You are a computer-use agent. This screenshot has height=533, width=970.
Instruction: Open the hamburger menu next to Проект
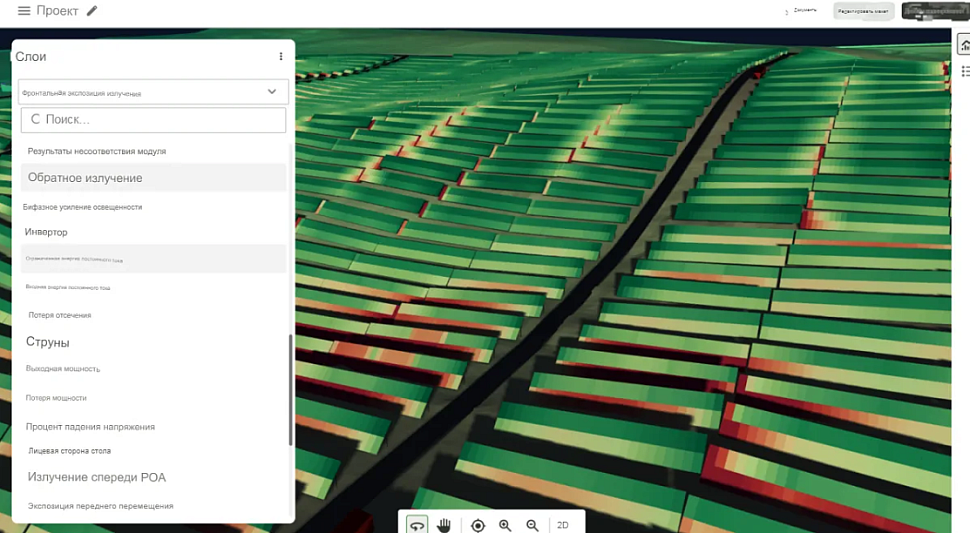[x=24, y=11]
